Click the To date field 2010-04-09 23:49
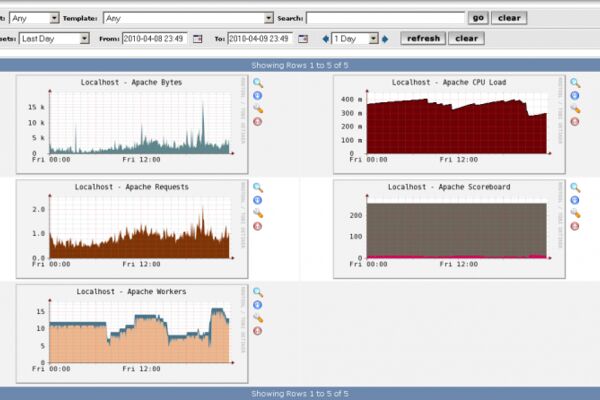The width and height of the screenshot is (600, 400). pyautogui.click(x=260, y=39)
